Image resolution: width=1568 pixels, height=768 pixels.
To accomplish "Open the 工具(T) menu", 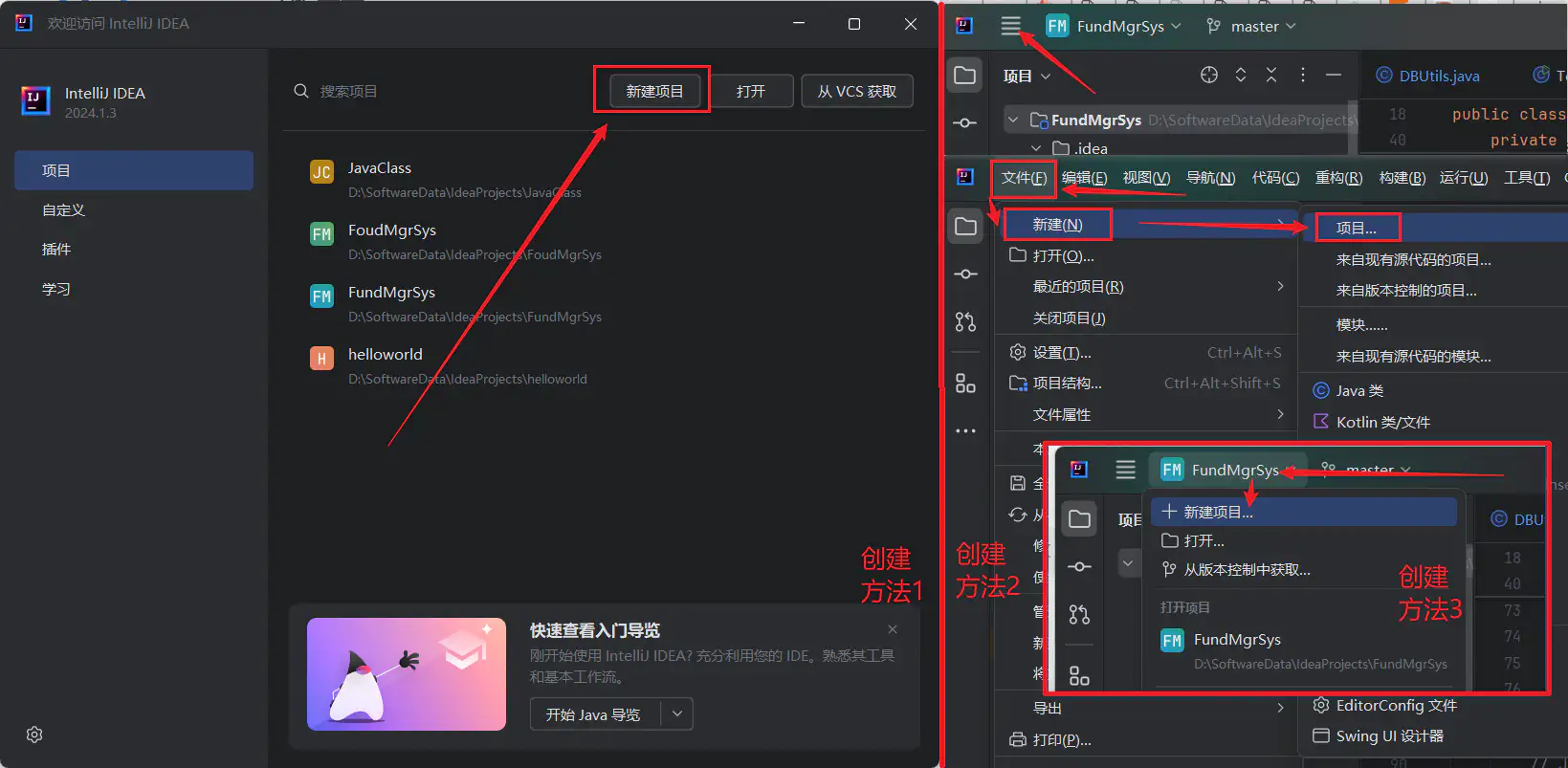I will point(1527,178).
